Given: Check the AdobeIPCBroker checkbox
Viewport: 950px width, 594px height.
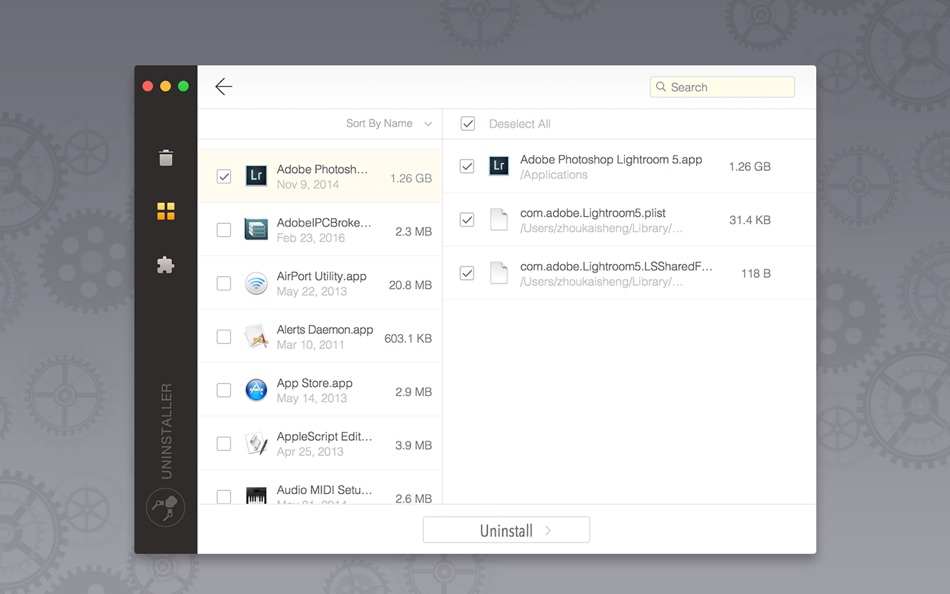Looking at the screenshot, I should click(224, 230).
